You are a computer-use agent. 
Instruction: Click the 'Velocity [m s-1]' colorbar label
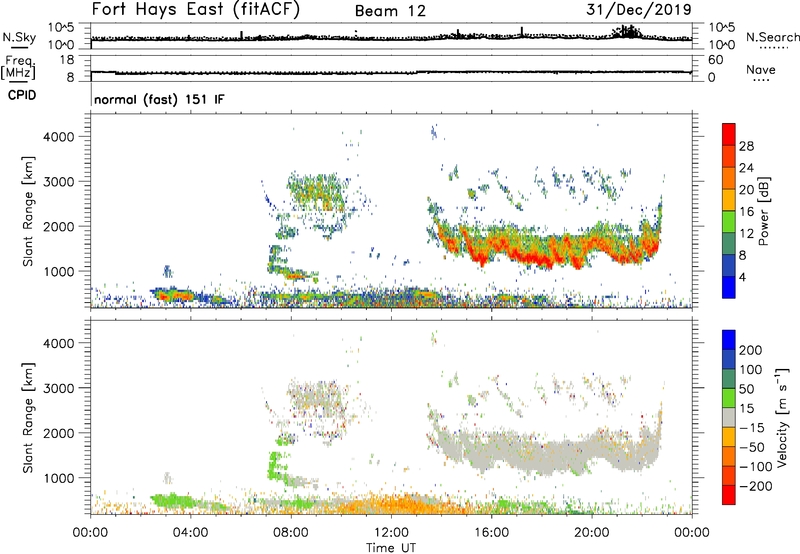[x=782, y=417]
